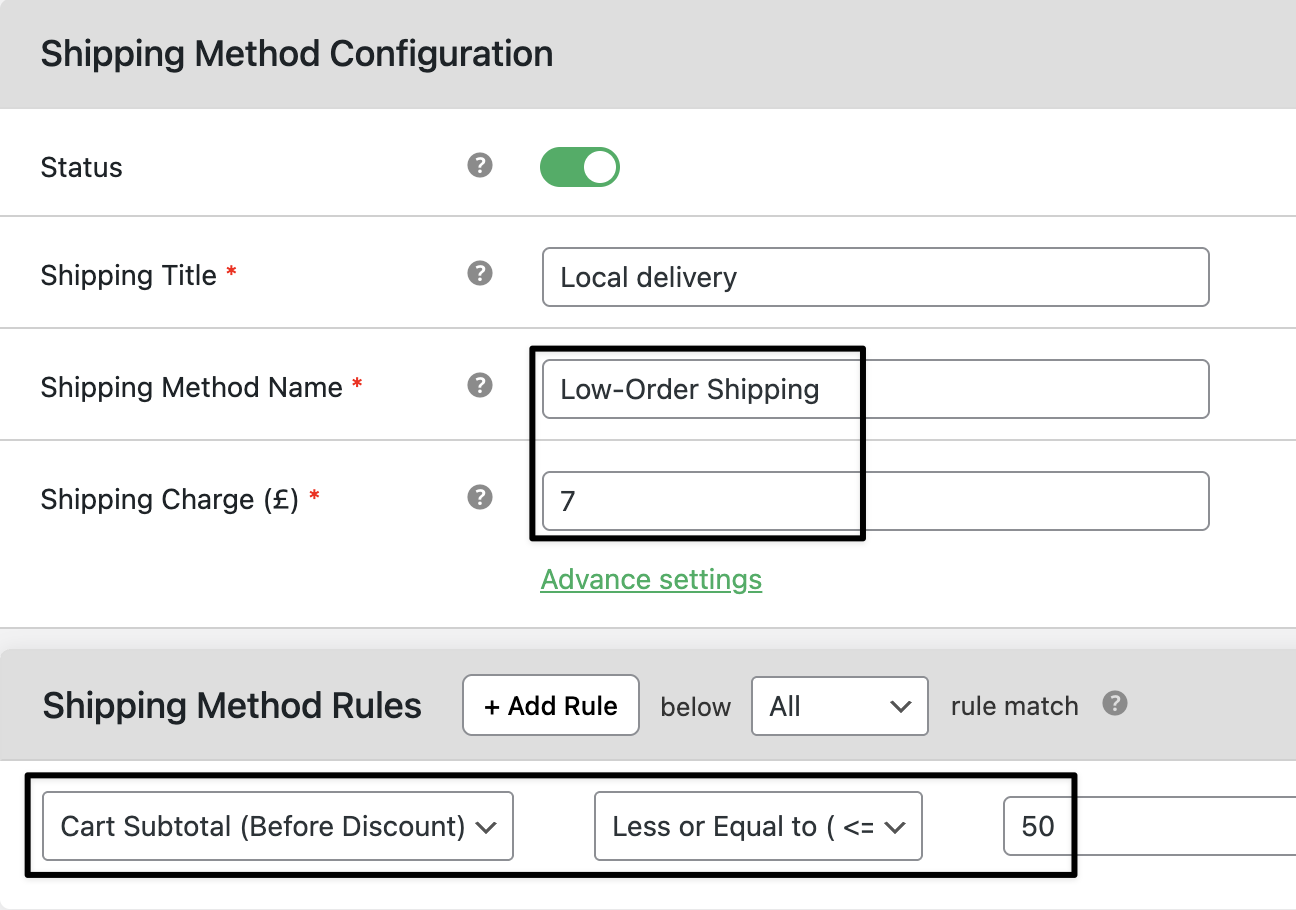Edit the Shipping Method Name field
Image resolution: width=1296 pixels, height=910 pixels.
tap(875, 389)
